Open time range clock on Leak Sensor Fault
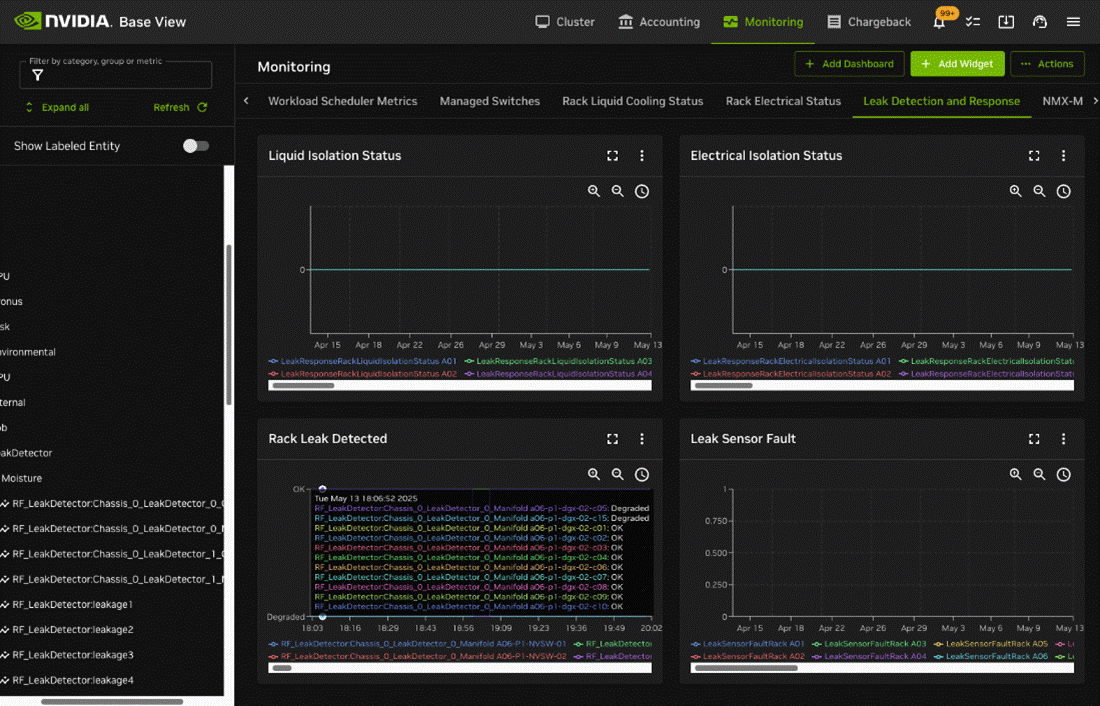The width and height of the screenshot is (1100, 706). coord(1063,474)
